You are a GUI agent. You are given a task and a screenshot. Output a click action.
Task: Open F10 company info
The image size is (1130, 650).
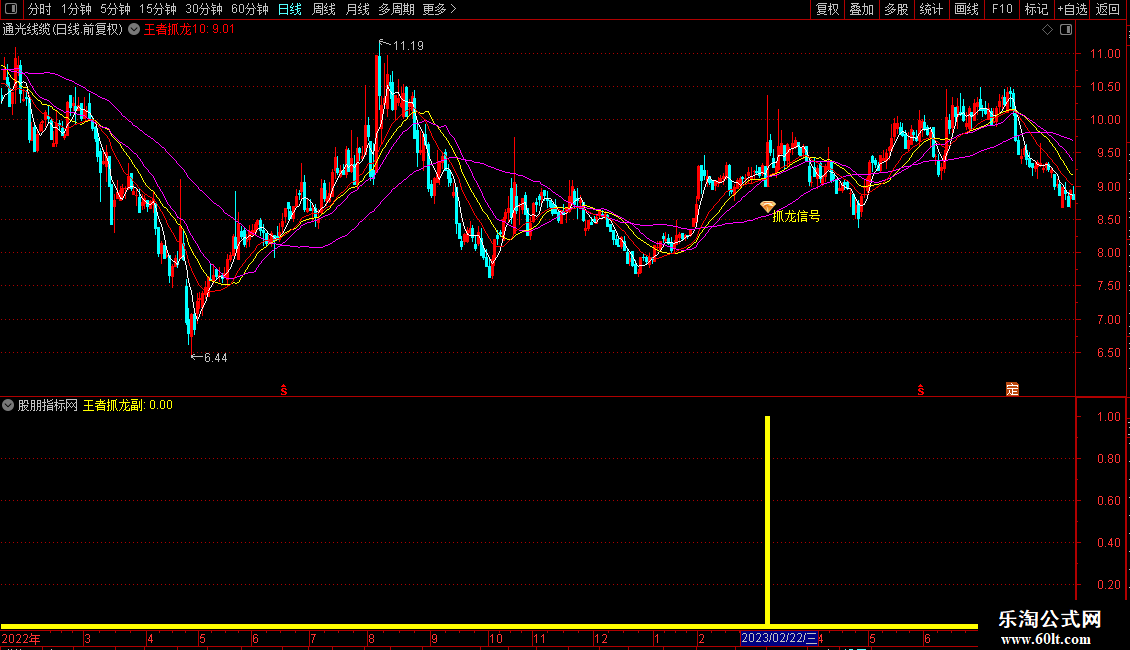coord(1002,9)
